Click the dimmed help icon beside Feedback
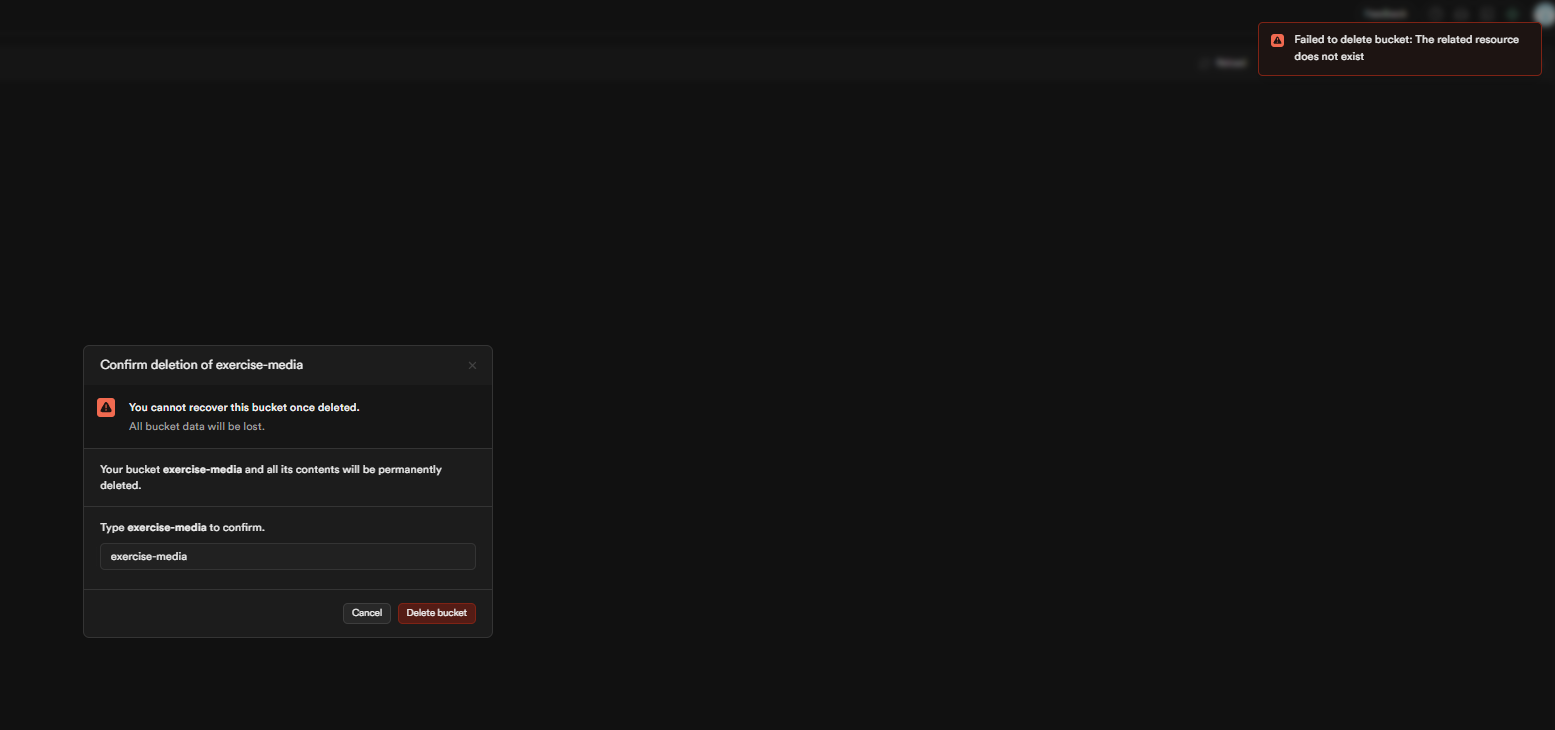The image size is (1555, 730). click(x=1435, y=14)
